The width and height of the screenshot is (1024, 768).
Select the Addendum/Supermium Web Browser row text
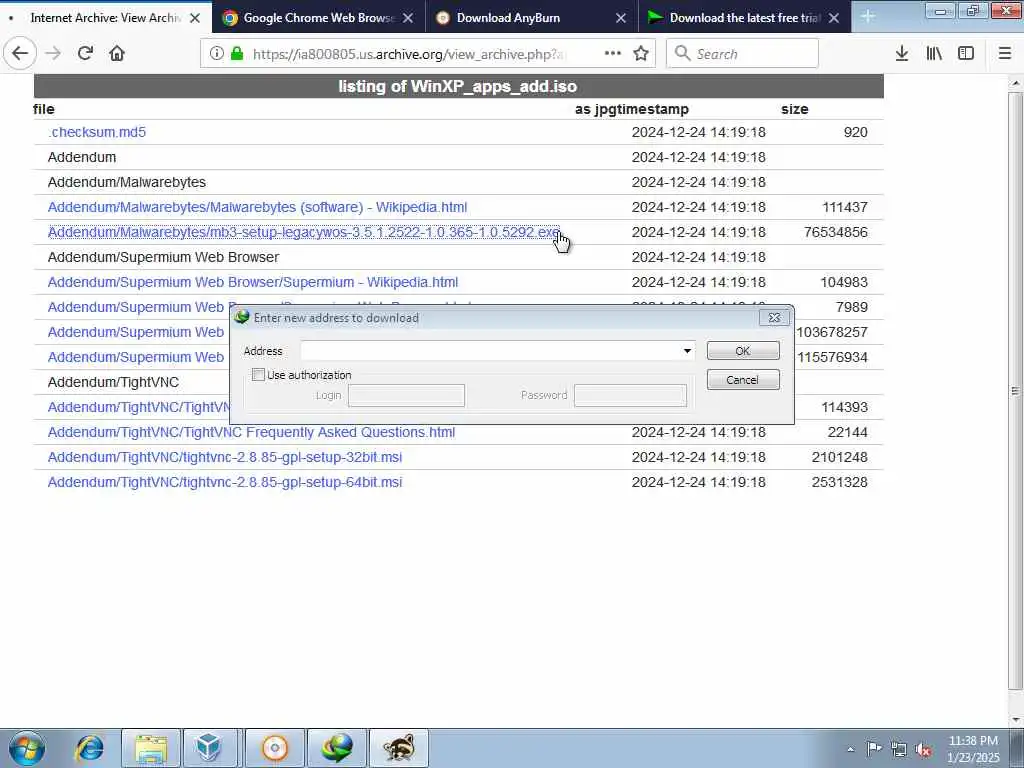[163, 257]
